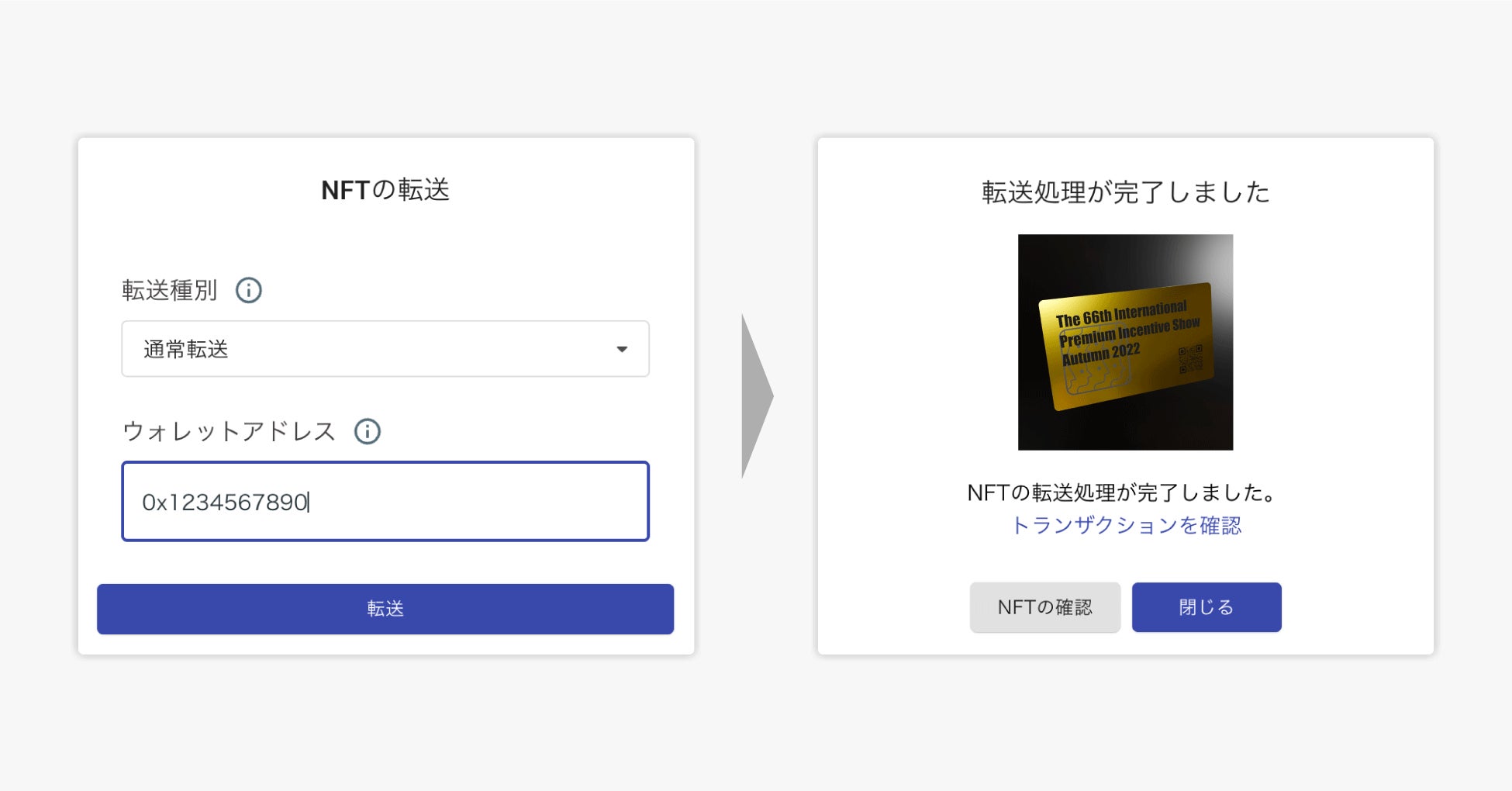This screenshot has height=791, width=1512.
Task: Click the dropdown caret arrow icon
Action: click(621, 349)
